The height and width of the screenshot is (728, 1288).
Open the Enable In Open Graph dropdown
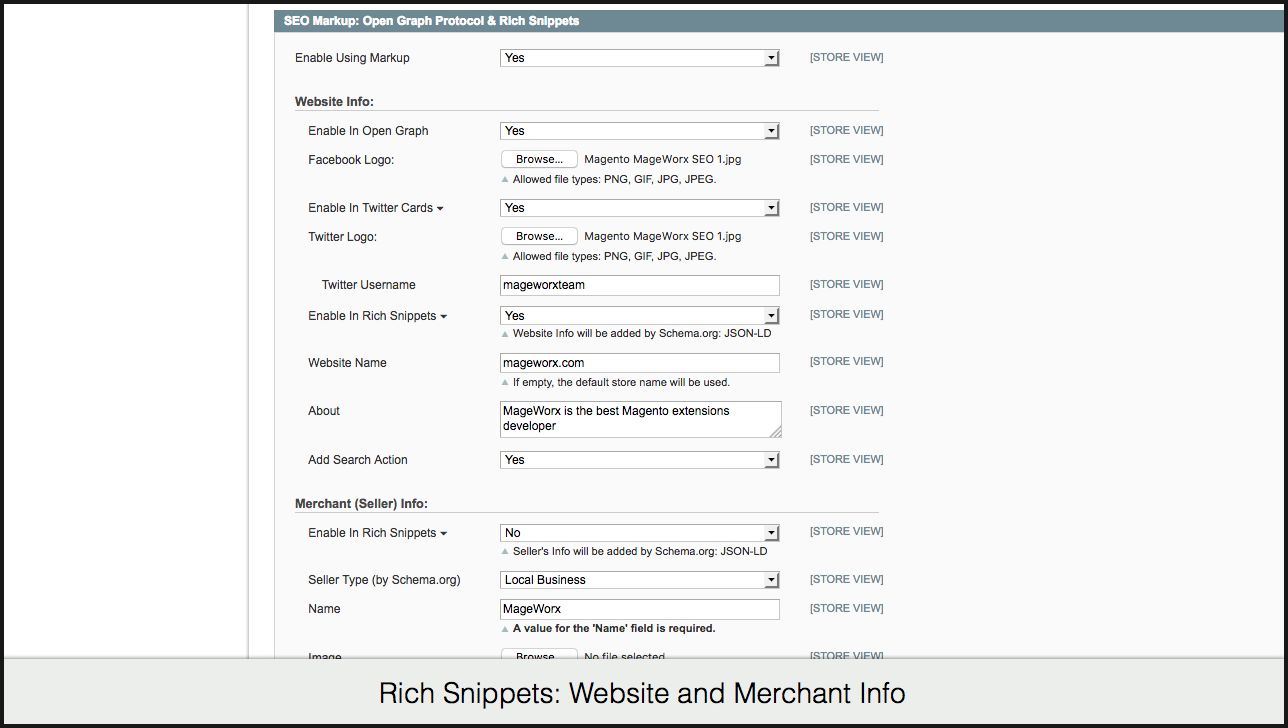click(639, 131)
